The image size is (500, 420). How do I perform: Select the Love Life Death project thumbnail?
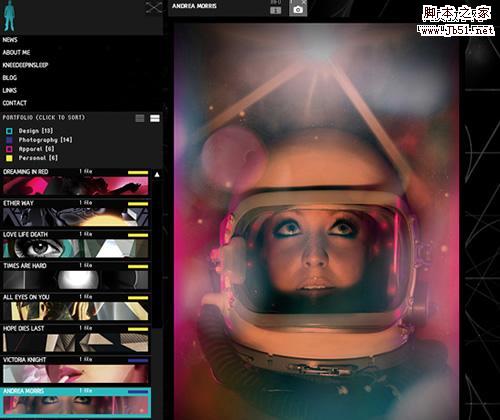(x=76, y=248)
